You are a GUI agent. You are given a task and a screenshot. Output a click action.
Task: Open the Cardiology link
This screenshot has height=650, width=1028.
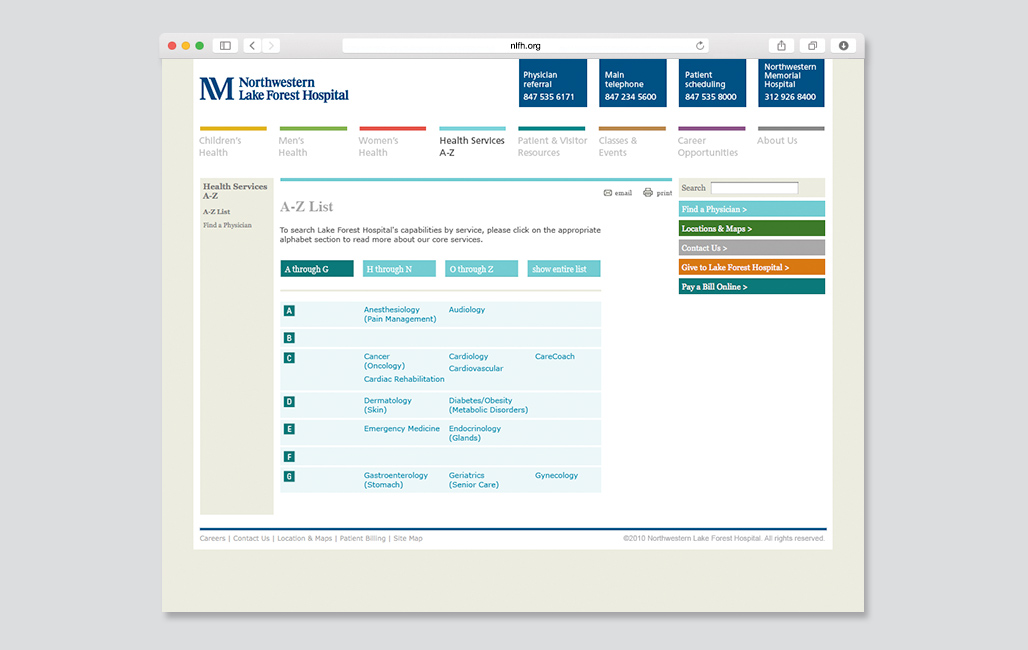point(468,356)
